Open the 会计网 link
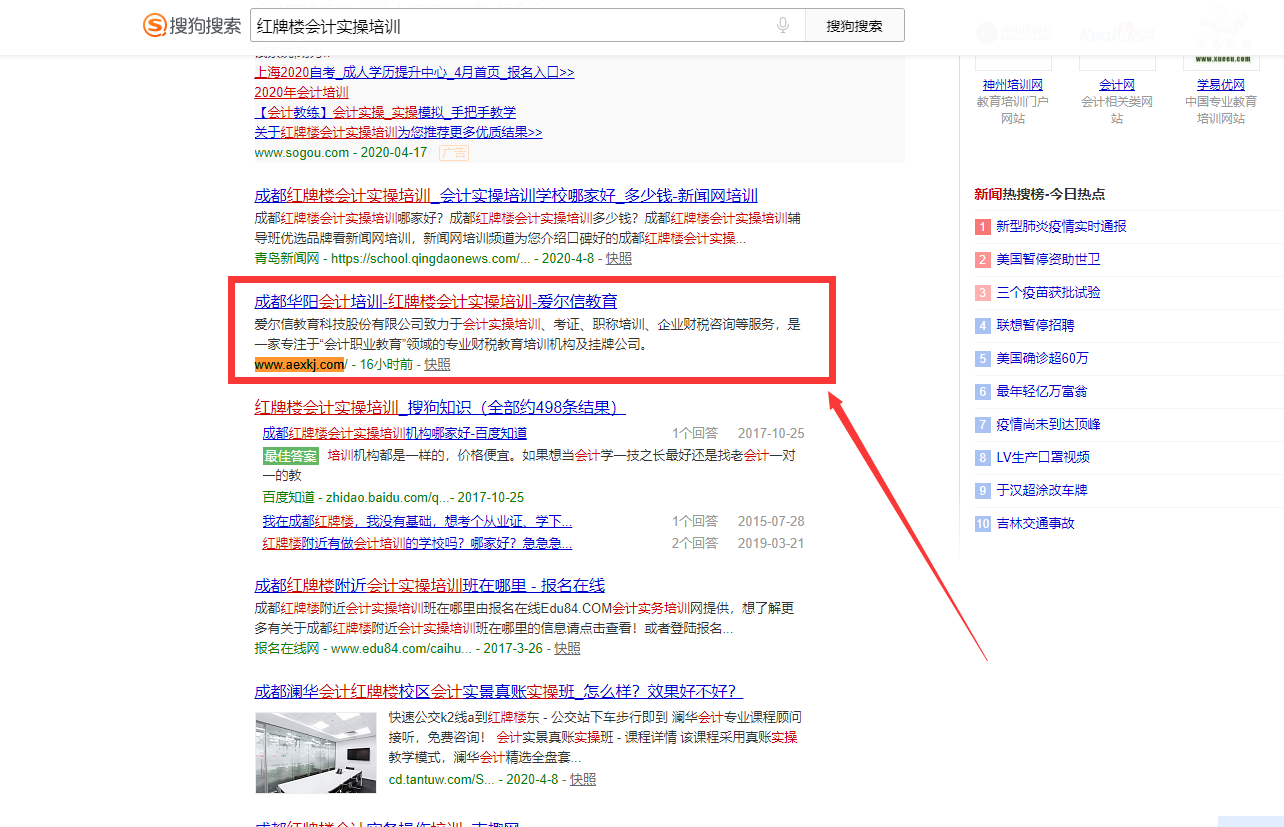Screen dimensions: 1284x827 [x=1116, y=85]
